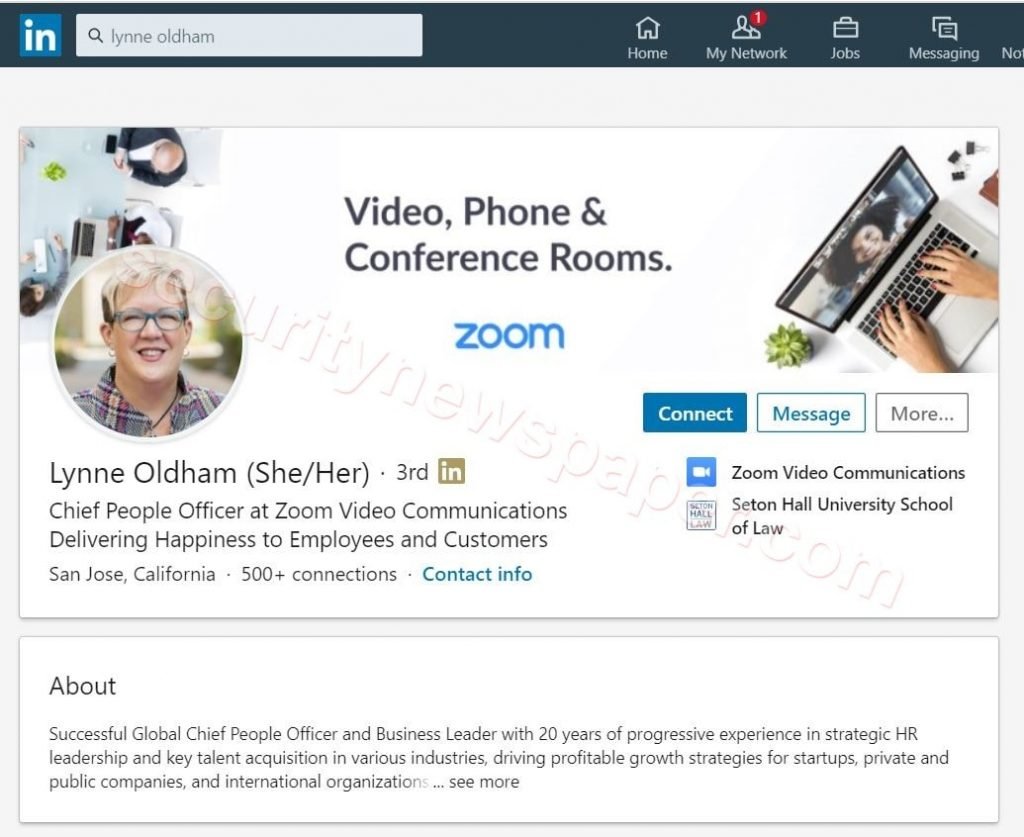The height and width of the screenshot is (837, 1024).
Task: Click the gold LinkedIn Premium badge
Action: click(451, 471)
